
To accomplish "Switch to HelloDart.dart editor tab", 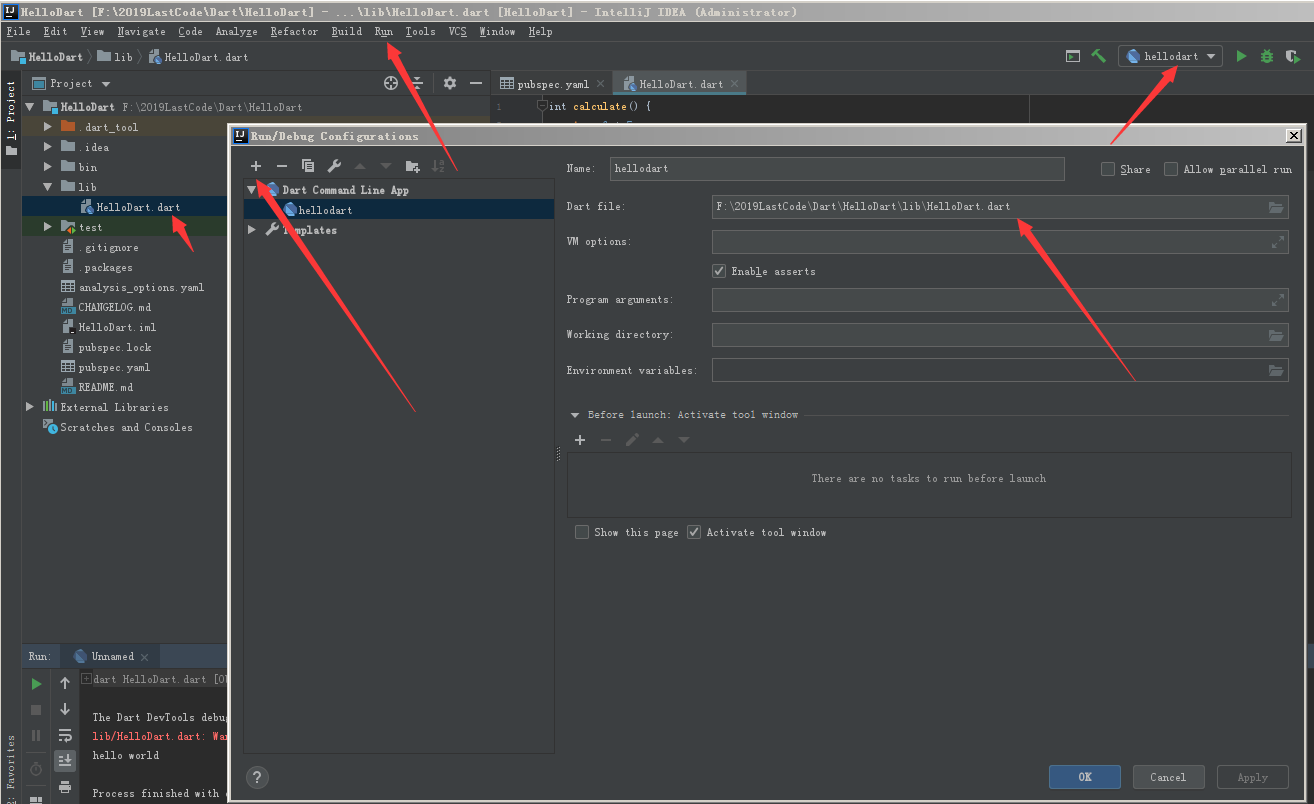I will pos(681,84).
